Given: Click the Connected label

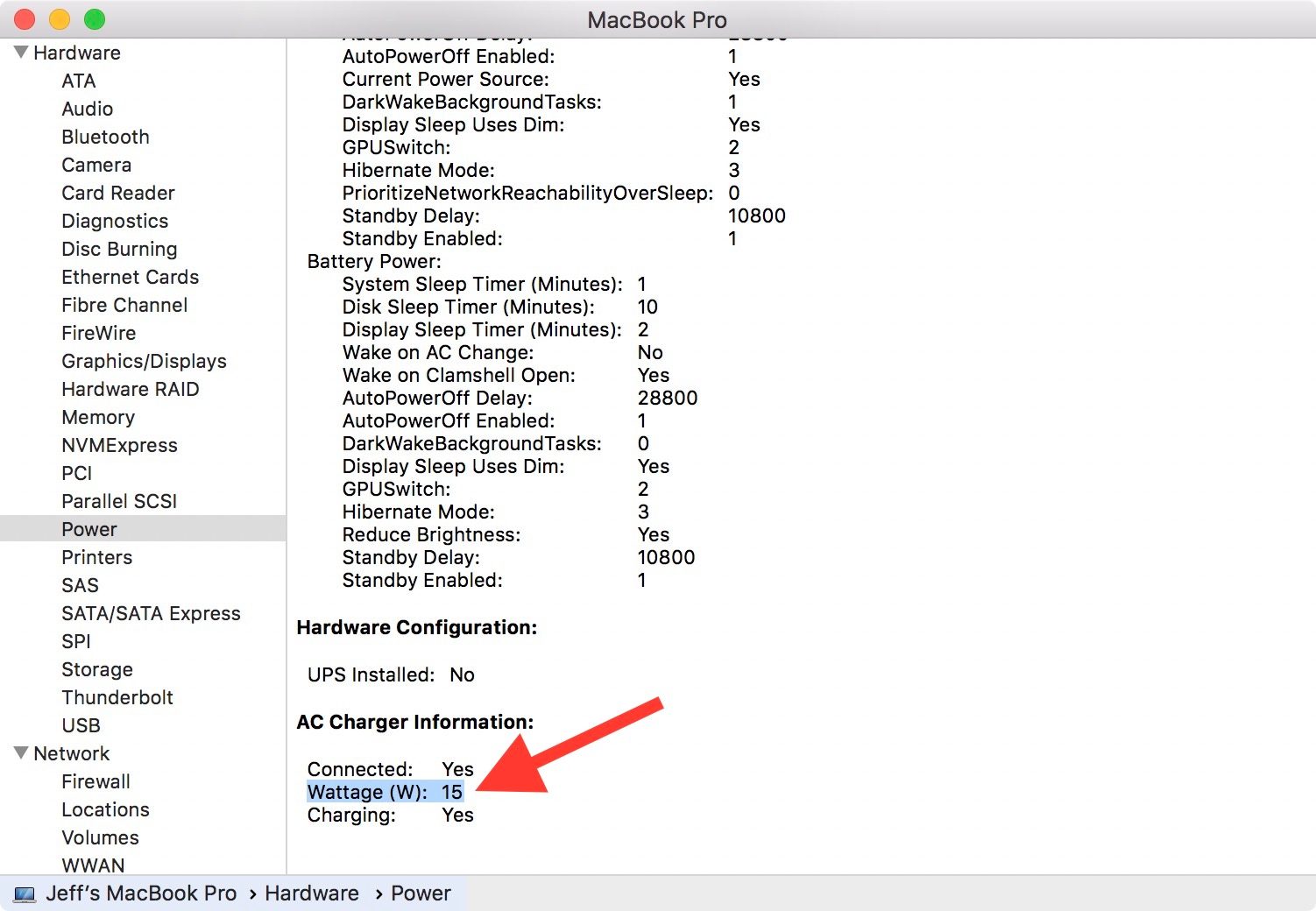Looking at the screenshot, I should pos(360,769).
